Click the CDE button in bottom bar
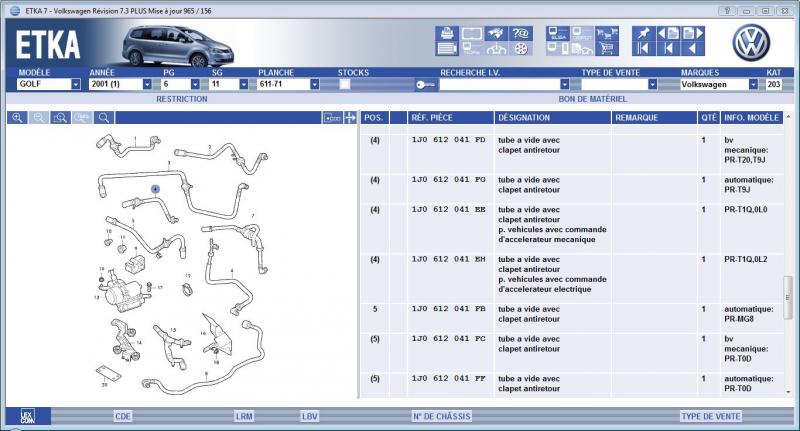Image resolution: width=800 pixels, height=431 pixels. pos(122,416)
